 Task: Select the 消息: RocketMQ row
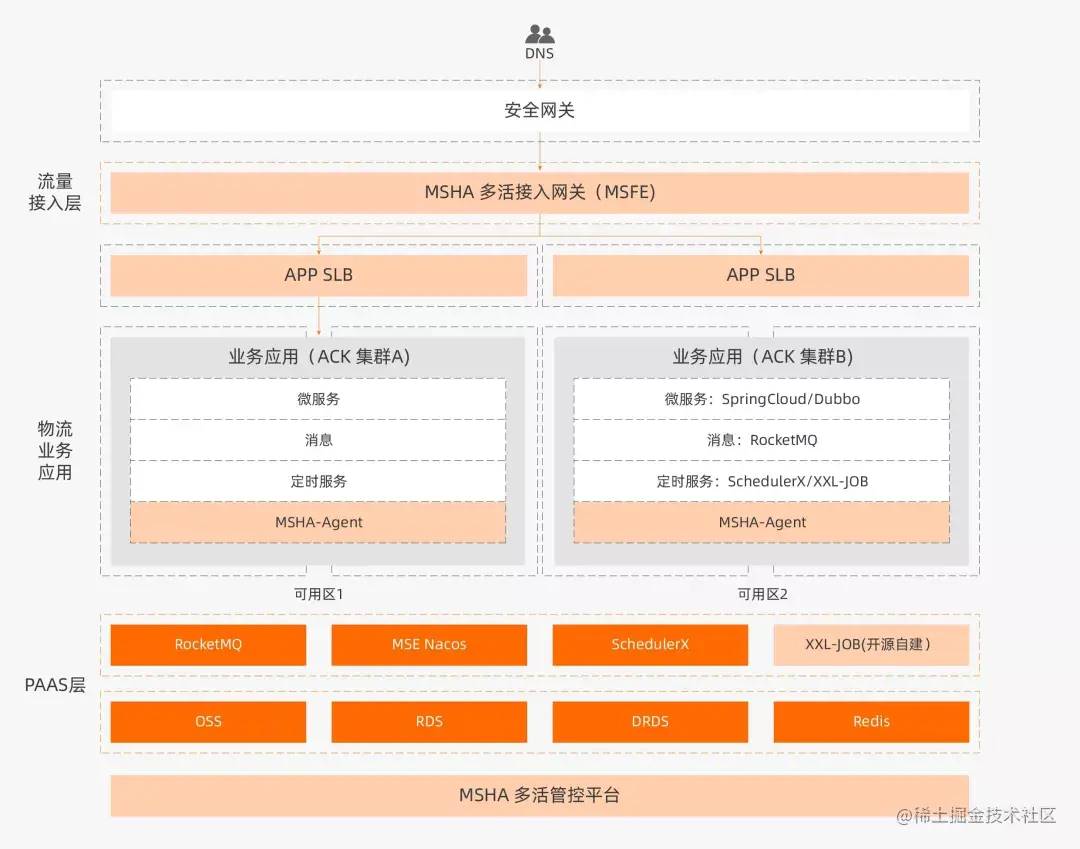(762, 440)
